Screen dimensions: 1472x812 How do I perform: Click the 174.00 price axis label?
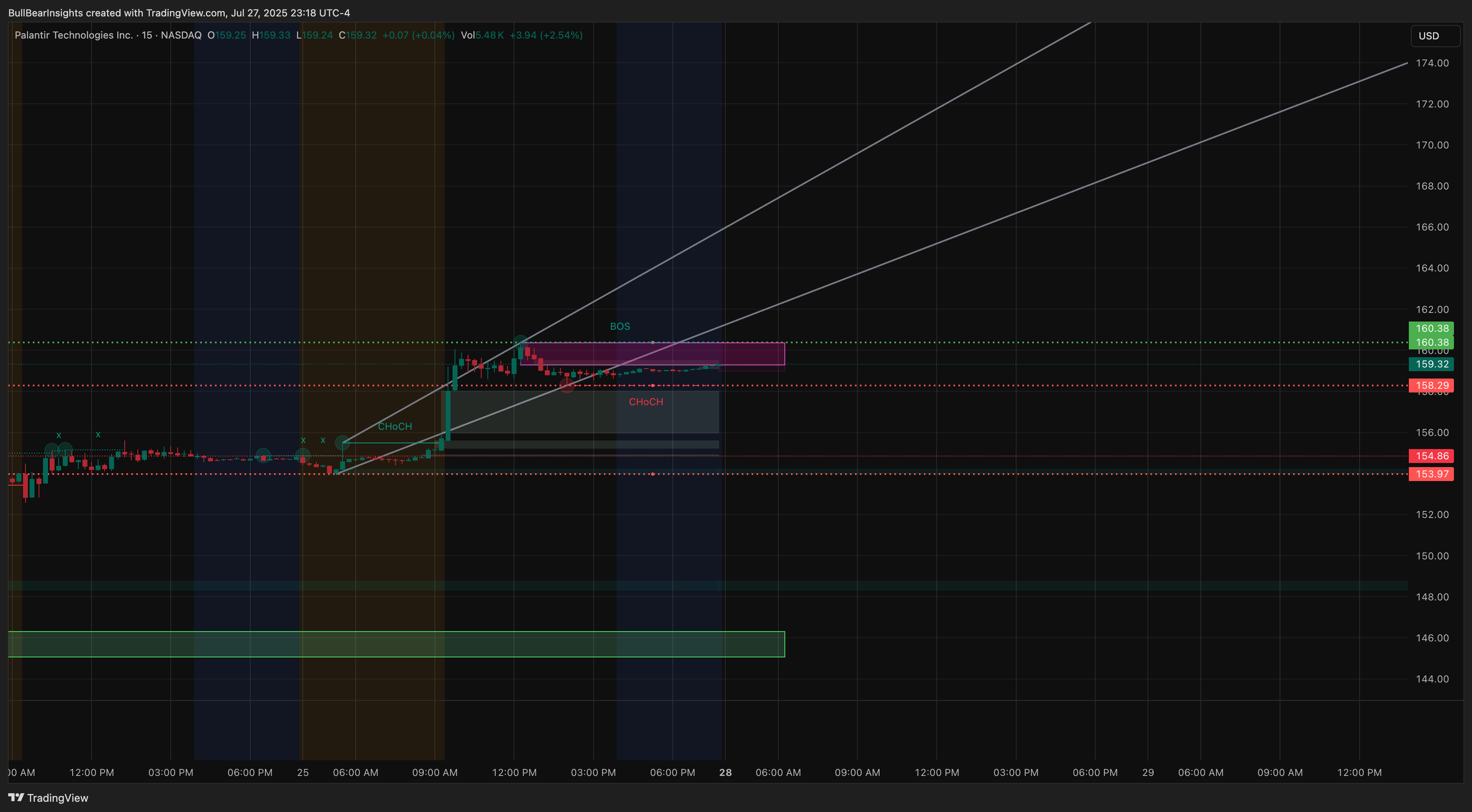tap(1432, 63)
